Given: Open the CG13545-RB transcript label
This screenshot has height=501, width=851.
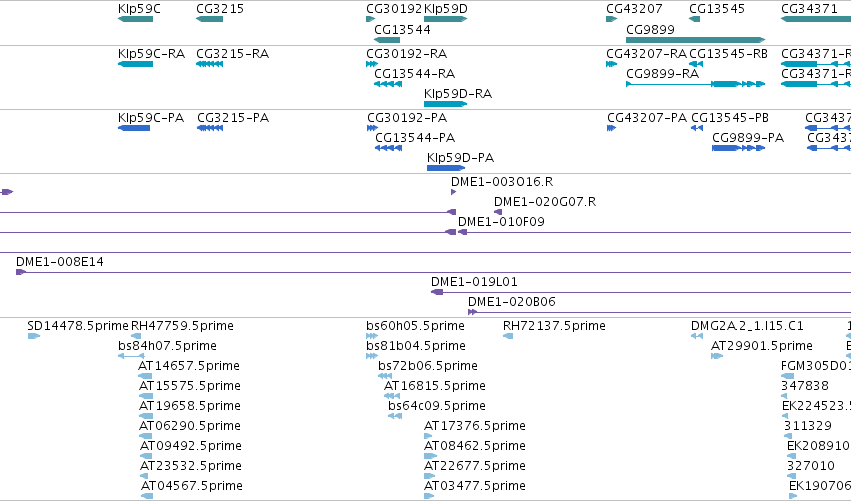Looking at the screenshot, I should click(728, 54).
